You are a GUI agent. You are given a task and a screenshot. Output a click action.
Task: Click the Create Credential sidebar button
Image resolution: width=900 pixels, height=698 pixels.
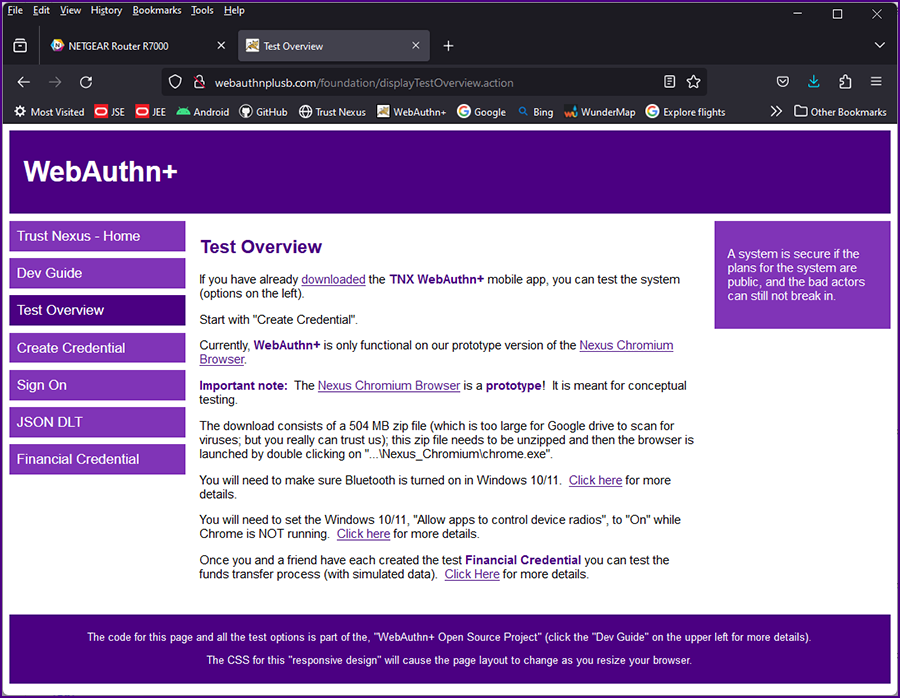pyautogui.click(x=97, y=348)
